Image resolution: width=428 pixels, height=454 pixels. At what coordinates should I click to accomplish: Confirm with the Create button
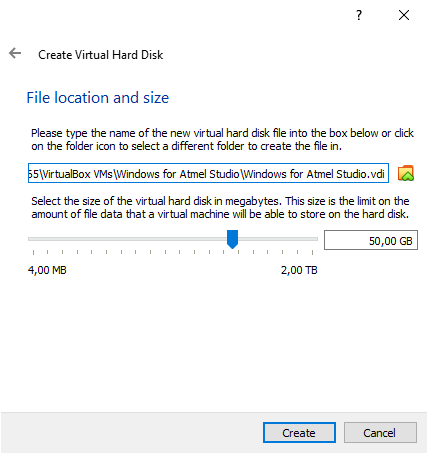[299, 433]
